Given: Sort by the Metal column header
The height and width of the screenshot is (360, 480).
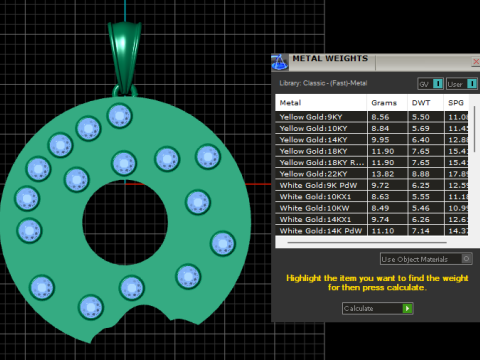Looking at the screenshot, I should click(321, 103).
